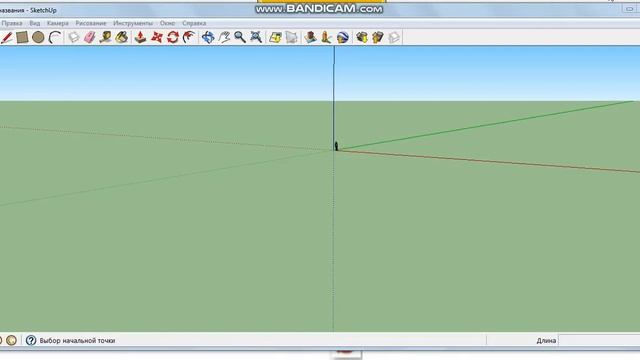Click the Share Model icon

point(378,38)
